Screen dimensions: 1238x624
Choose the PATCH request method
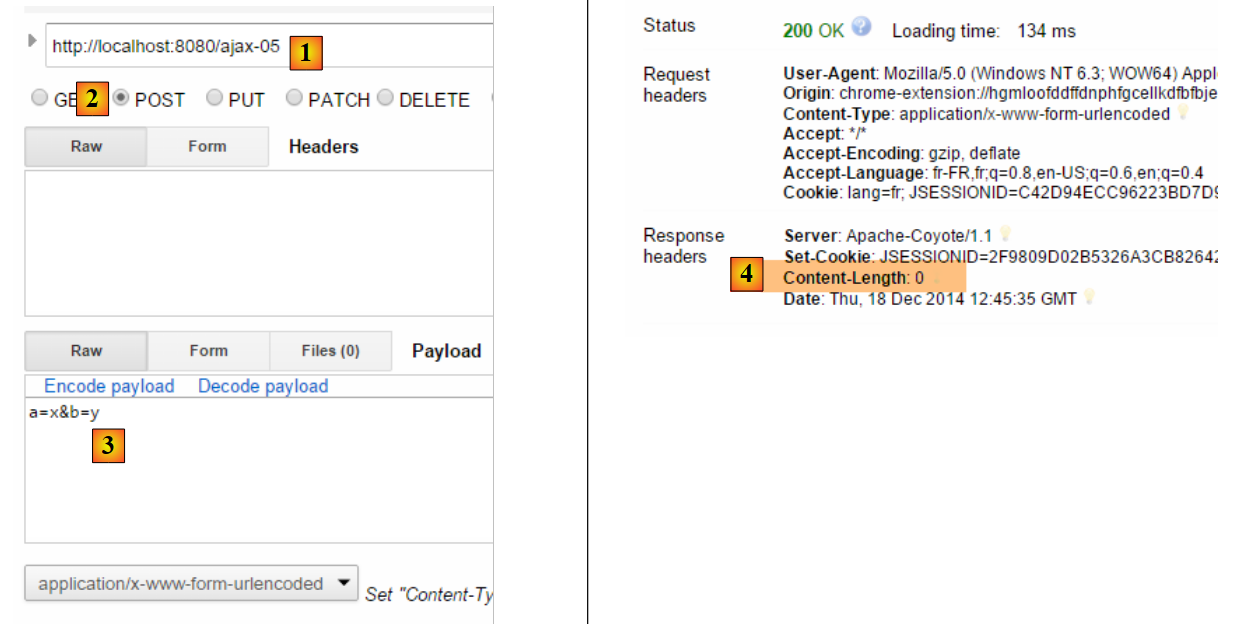[x=294, y=98]
